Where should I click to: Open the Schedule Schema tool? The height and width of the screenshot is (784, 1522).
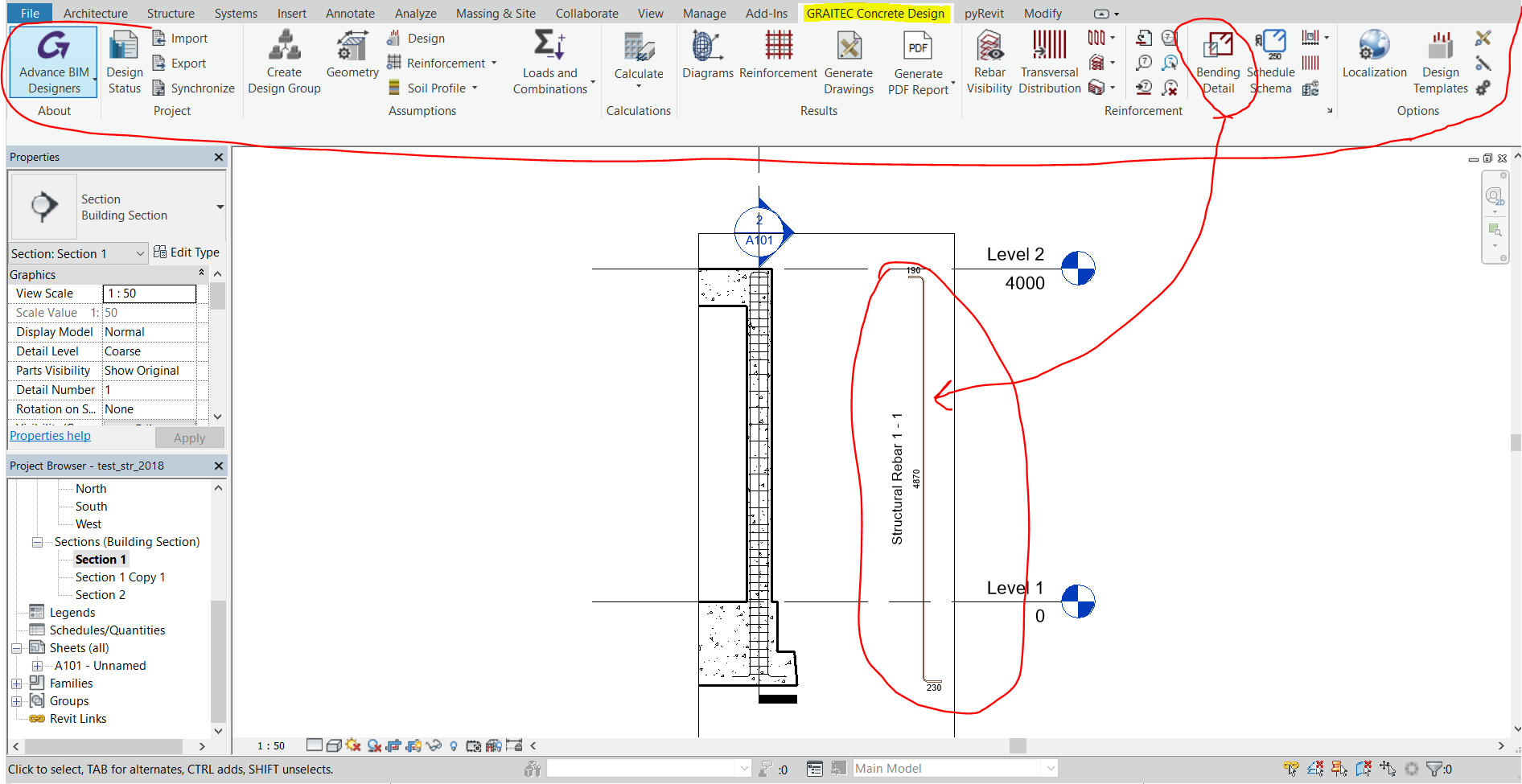(1271, 47)
